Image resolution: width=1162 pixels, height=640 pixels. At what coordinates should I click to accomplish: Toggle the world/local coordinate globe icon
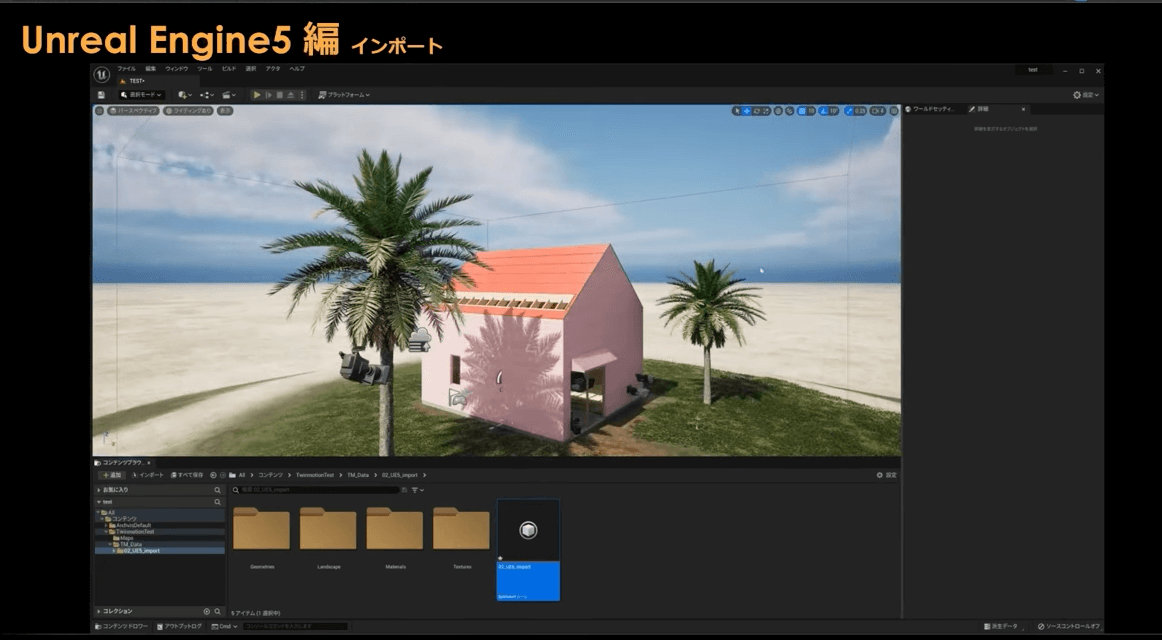tap(778, 111)
